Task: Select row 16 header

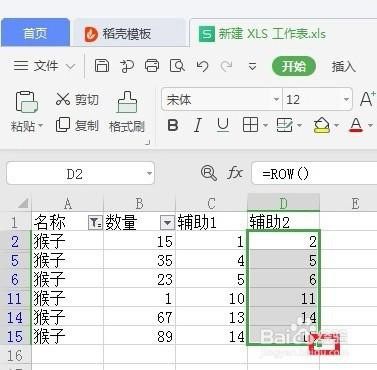Action: click(x=15, y=355)
